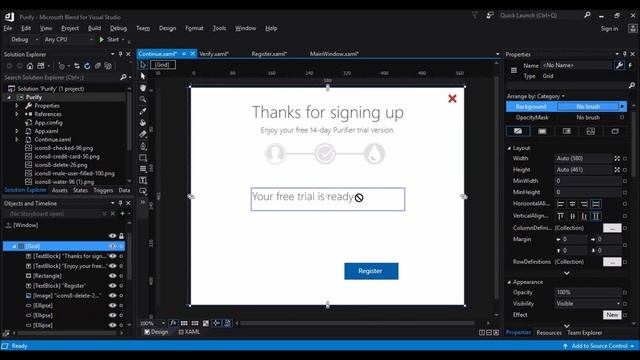Image resolution: width=640 pixels, height=360 pixels.
Task: Hide the icons8-delete Image layer
Action: pos(112,296)
